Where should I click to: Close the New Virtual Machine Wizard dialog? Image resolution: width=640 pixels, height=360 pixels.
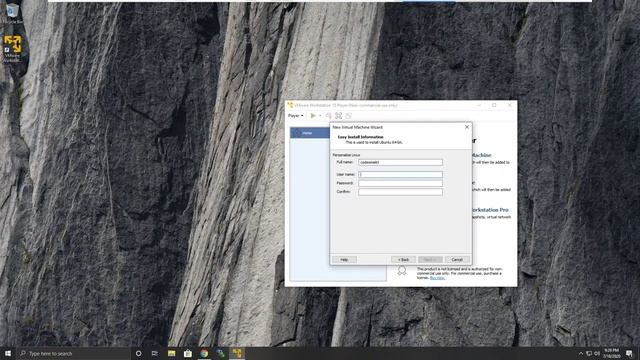[x=467, y=127]
